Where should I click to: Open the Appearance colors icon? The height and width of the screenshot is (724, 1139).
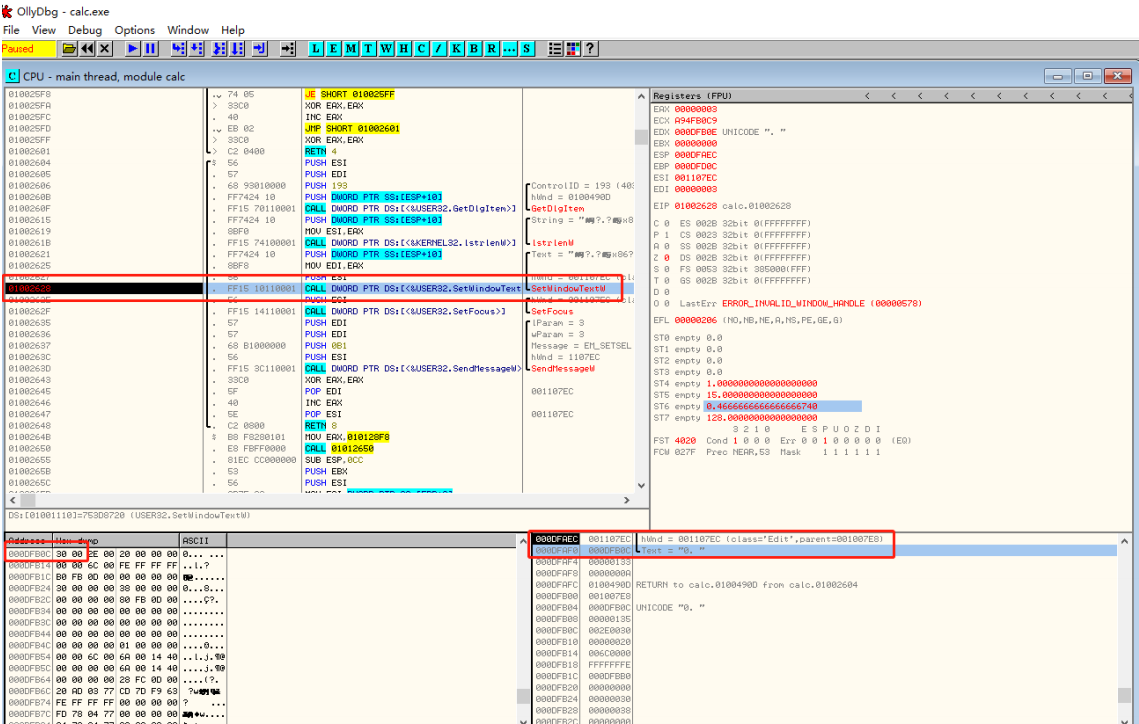click(x=573, y=49)
